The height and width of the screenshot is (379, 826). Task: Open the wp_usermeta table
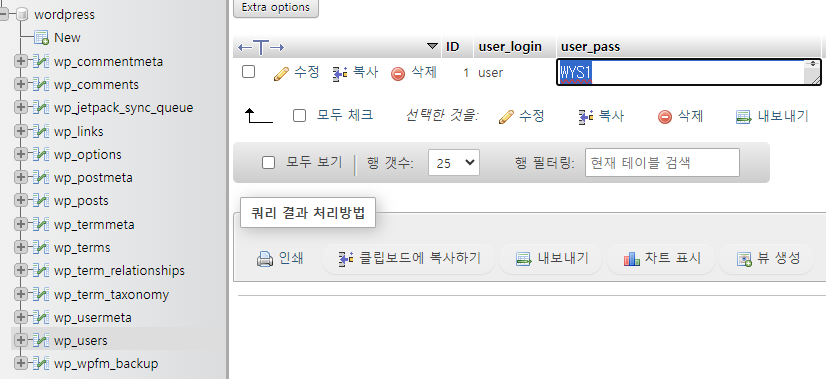(x=93, y=317)
